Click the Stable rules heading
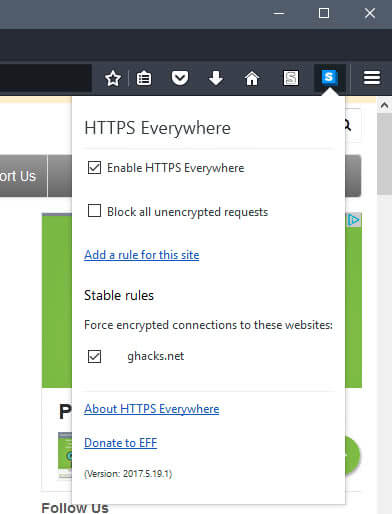The width and height of the screenshot is (392, 514). (119, 295)
